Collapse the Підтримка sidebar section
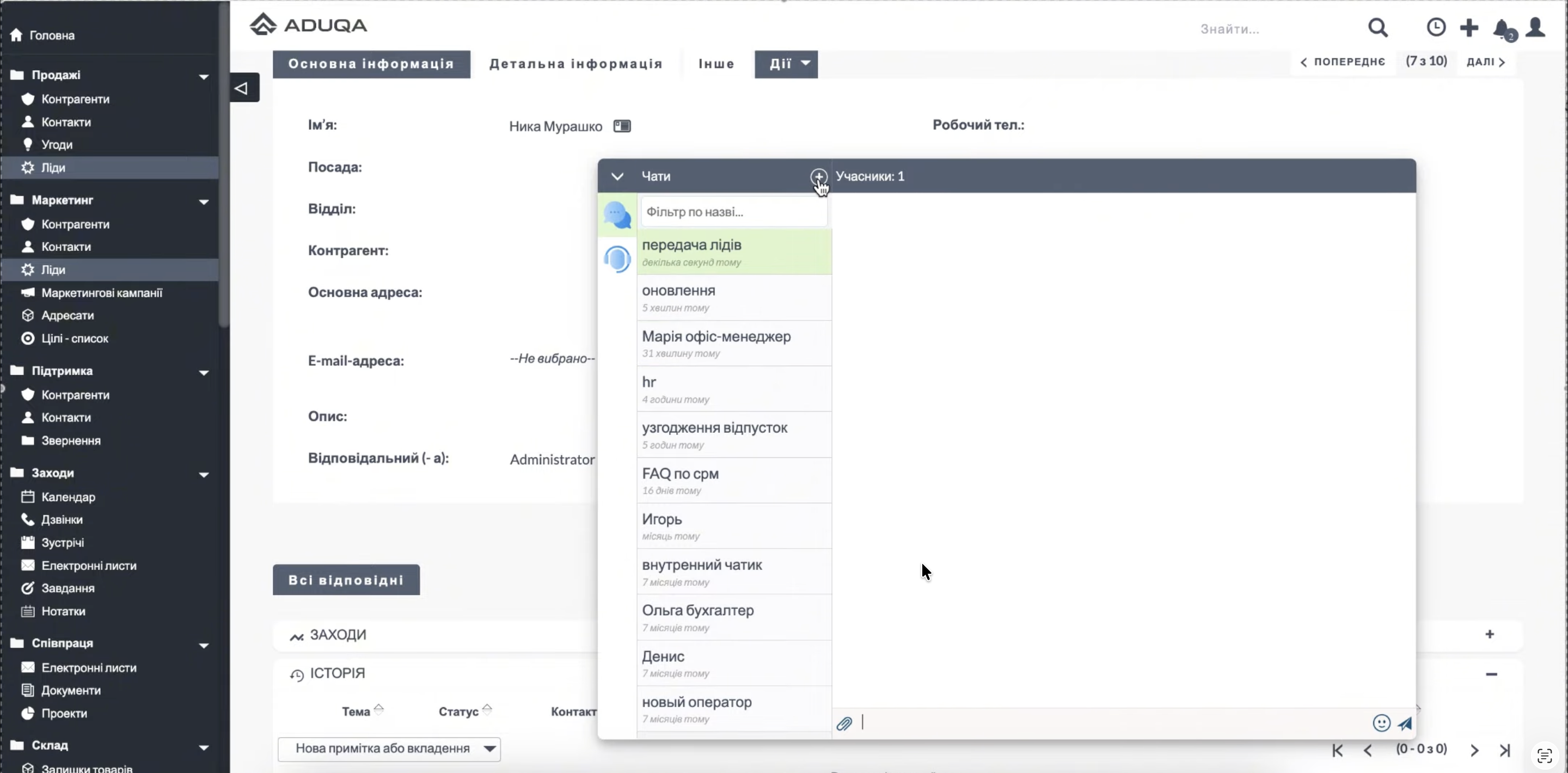The height and width of the screenshot is (773, 1568). pos(204,372)
